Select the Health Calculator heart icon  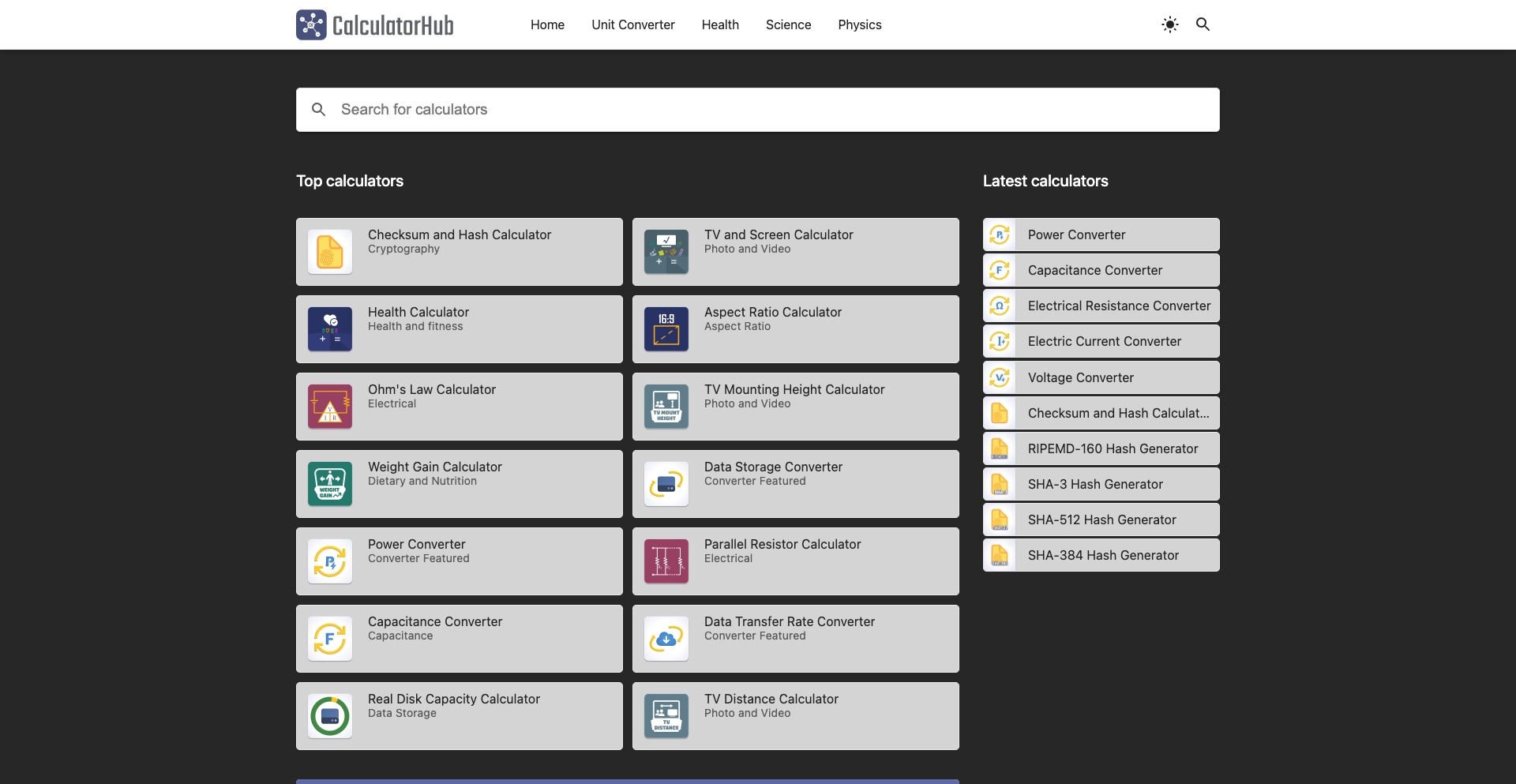point(329,328)
